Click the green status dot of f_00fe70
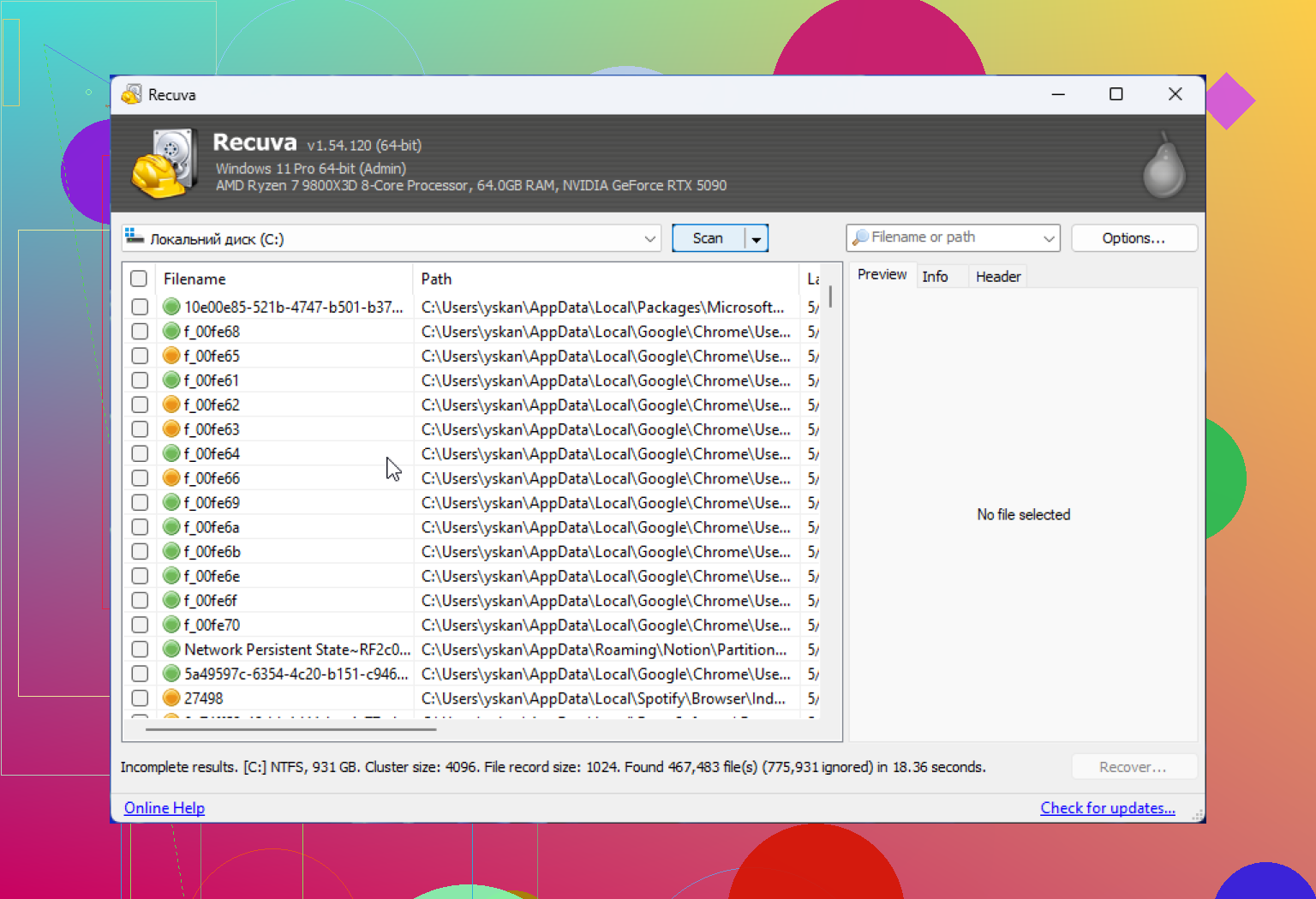 point(171,625)
